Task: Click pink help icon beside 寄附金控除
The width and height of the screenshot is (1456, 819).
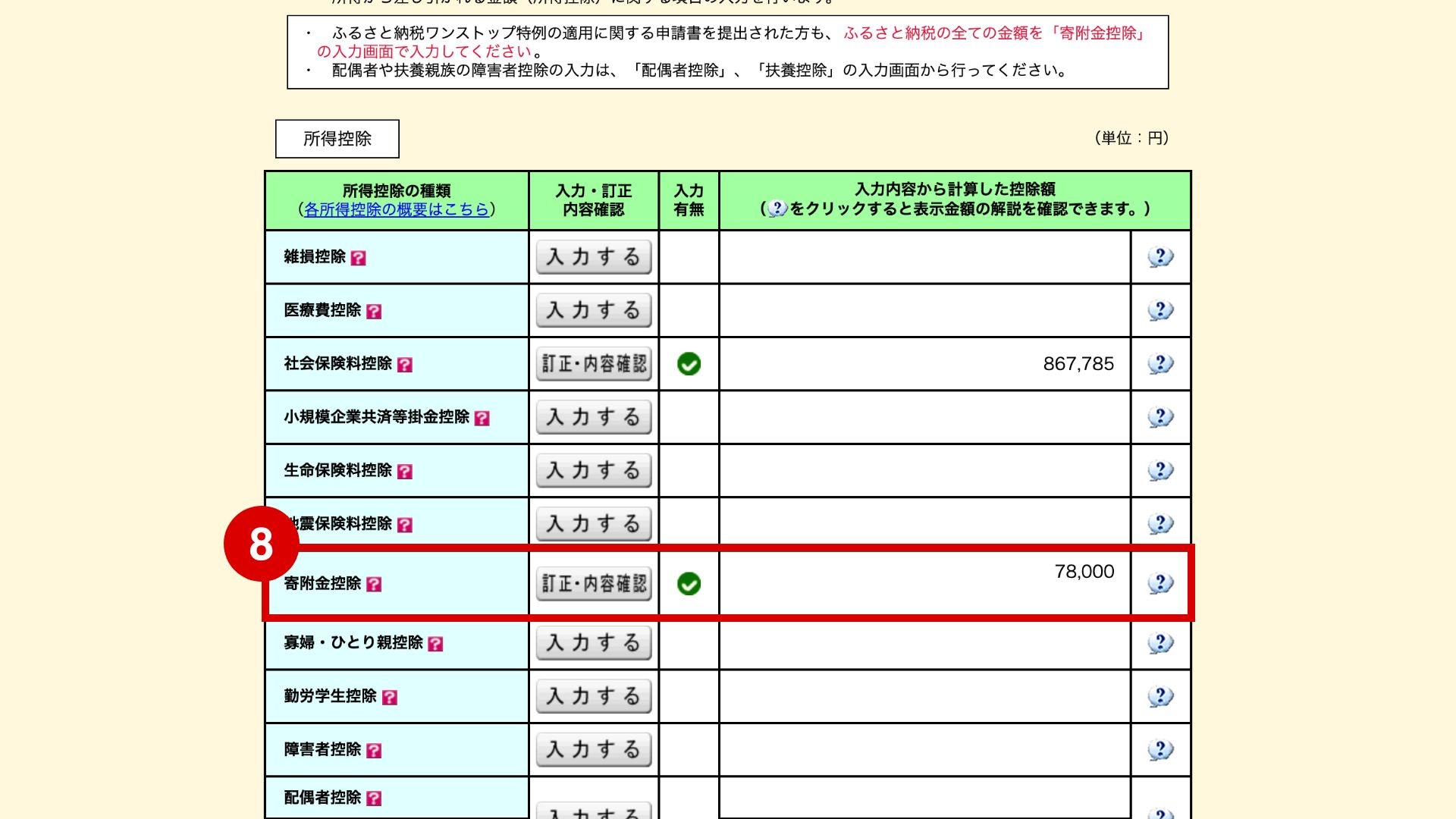Action: click(374, 584)
